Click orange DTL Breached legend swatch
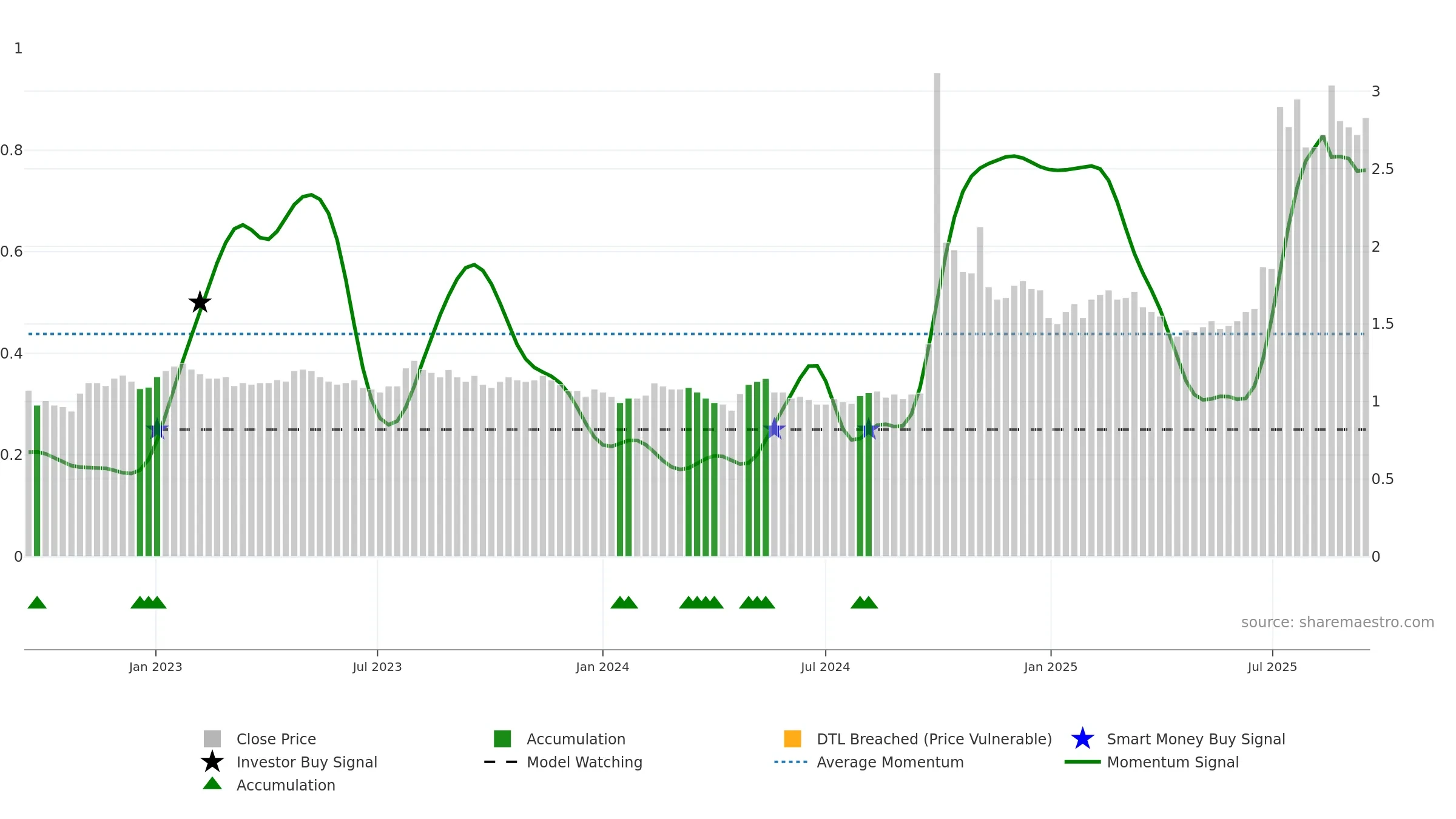The image size is (1456, 819). point(792,739)
